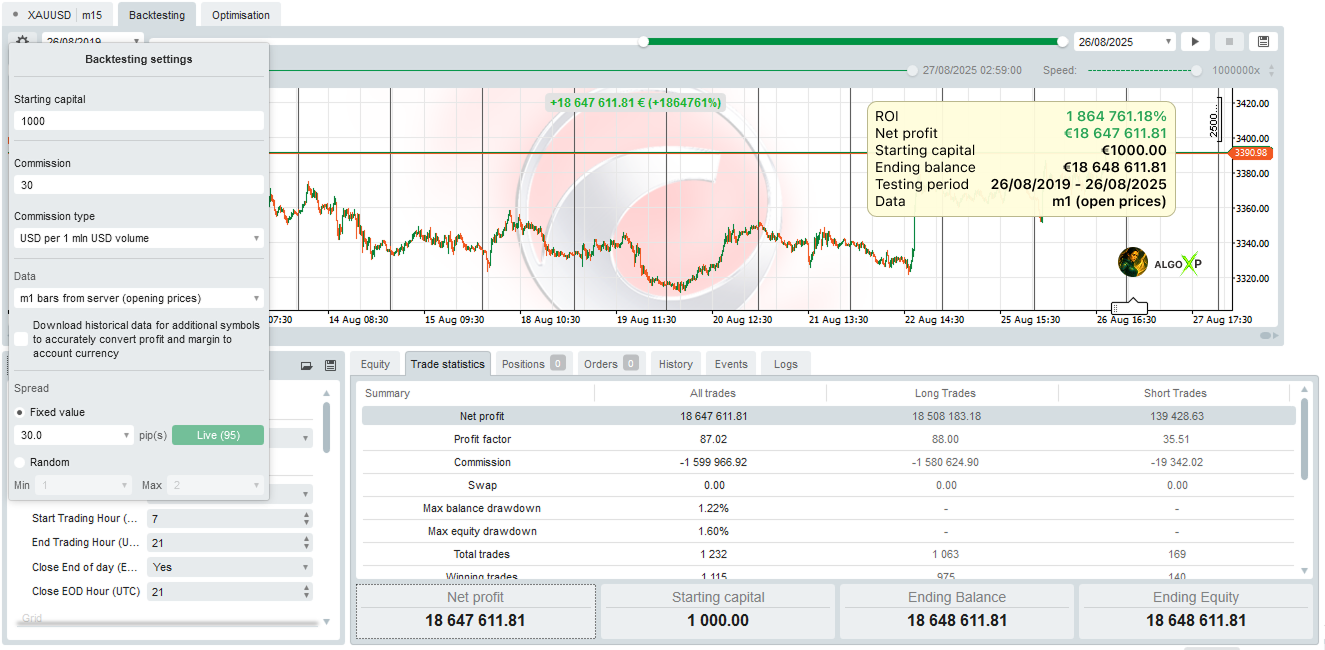Open the Orders tab

pos(611,364)
